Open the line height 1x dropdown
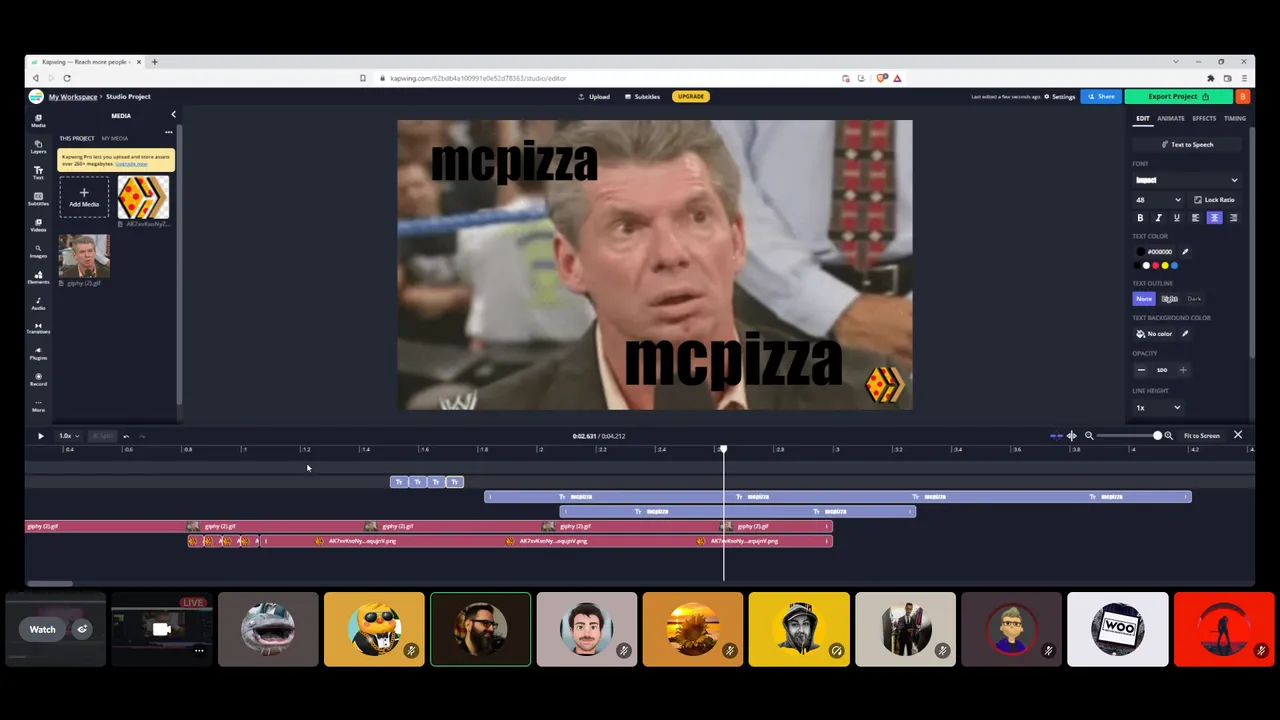1280x720 pixels. point(1158,408)
